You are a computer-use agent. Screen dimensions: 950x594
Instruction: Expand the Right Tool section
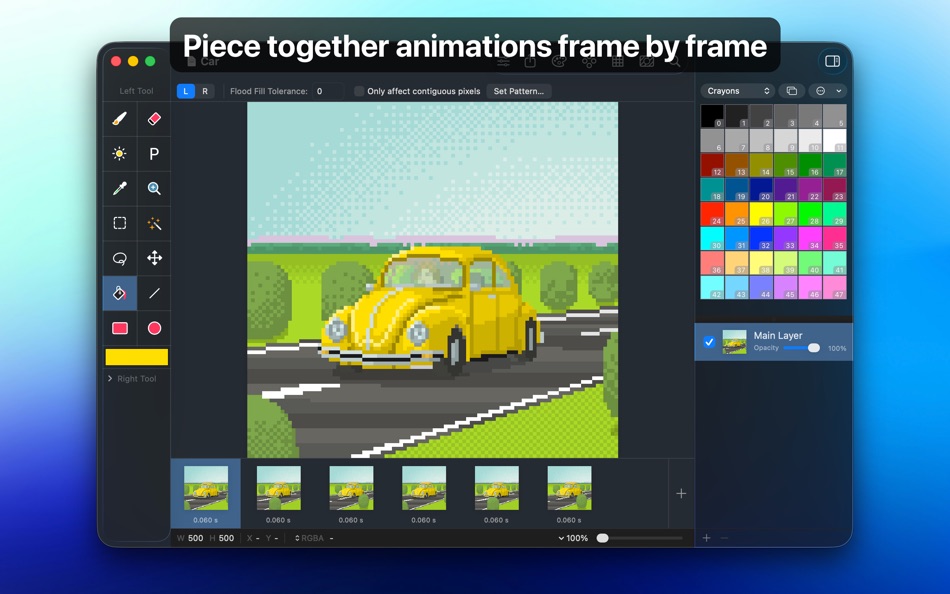(135, 378)
